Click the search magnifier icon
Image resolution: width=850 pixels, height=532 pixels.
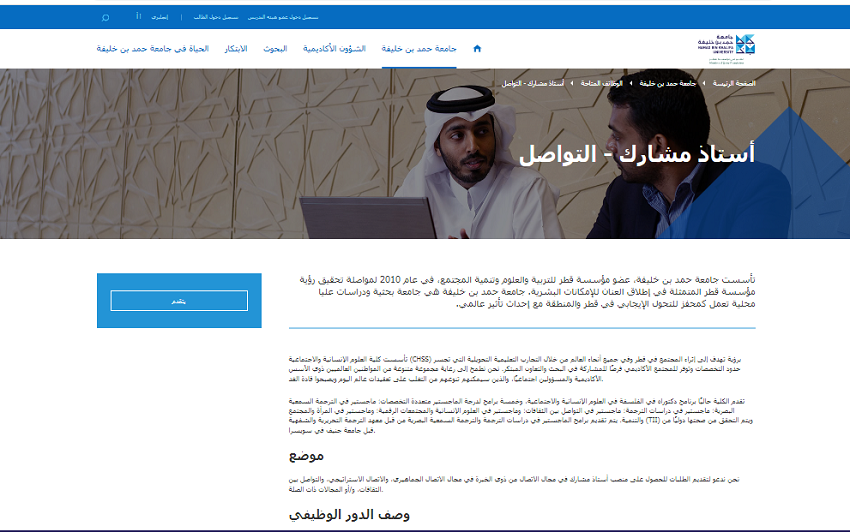(106, 18)
